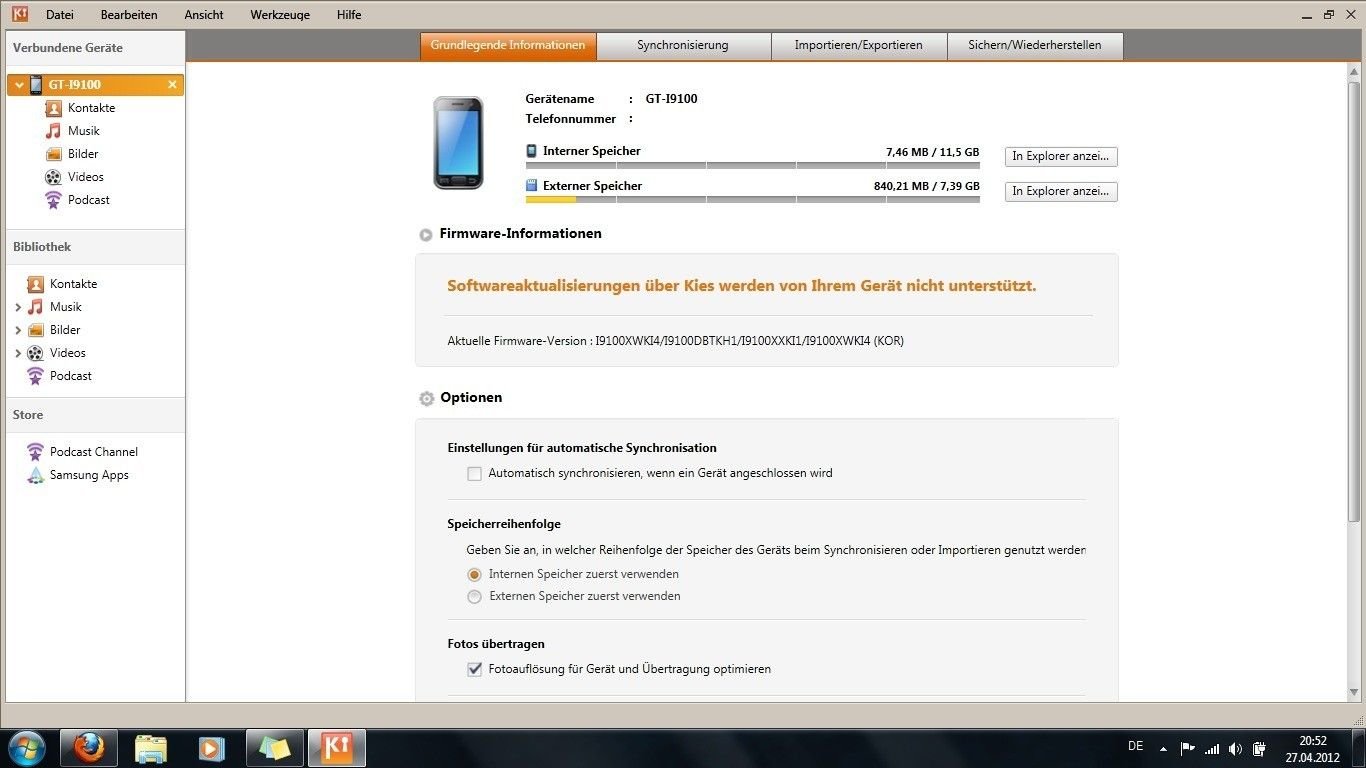Click Action Center flag tray icon

pyautogui.click(x=1188, y=748)
